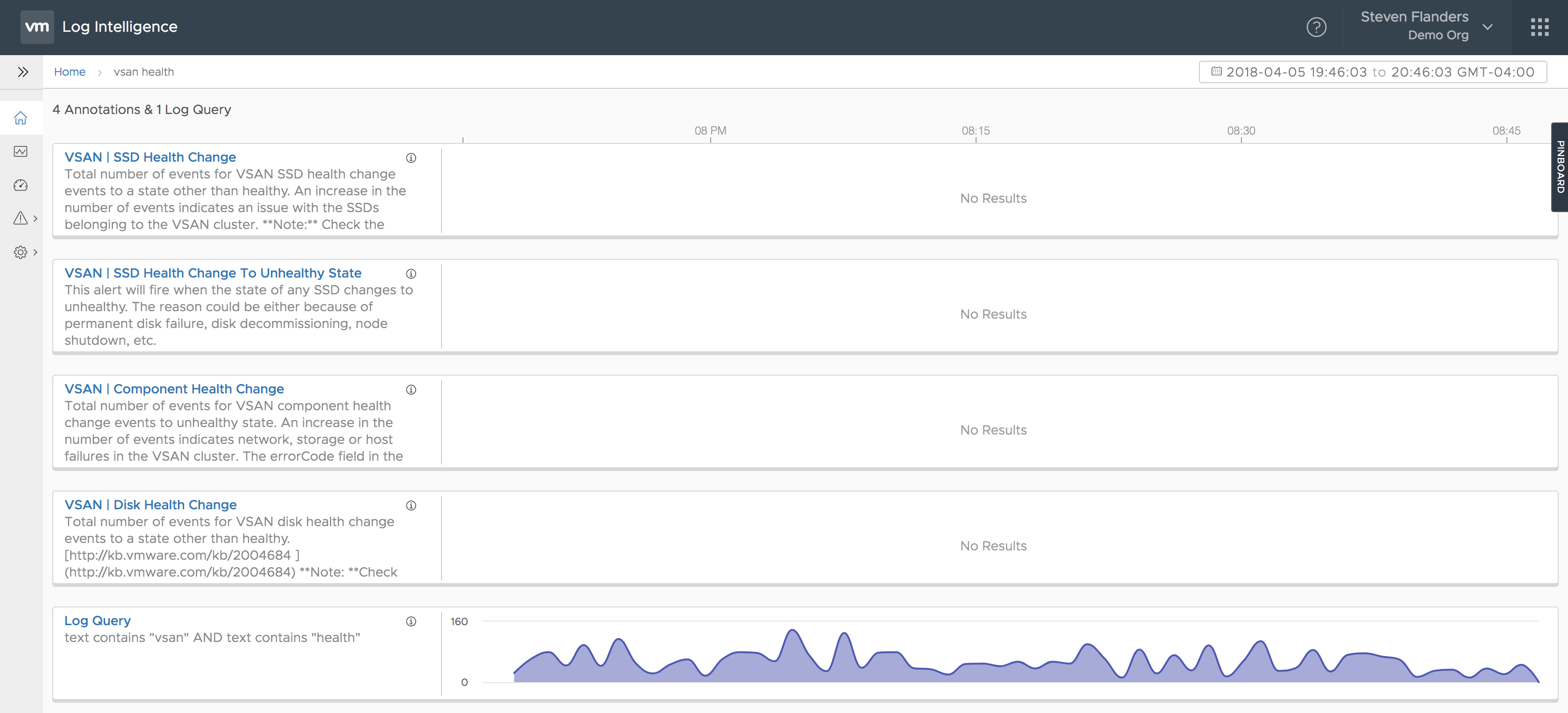Click the settings gear sidebar icon
The height and width of the screenshot is (713, 1568).
point(21,252)
